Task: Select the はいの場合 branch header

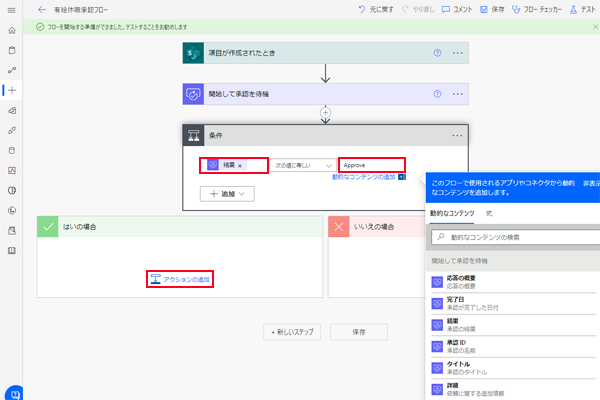Action: coord(180,227)
